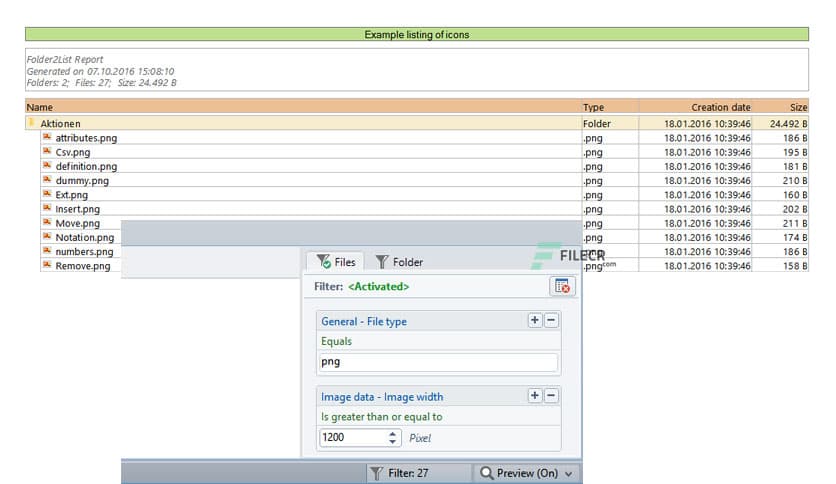The width and height of the screenshot is (836, 484).
Task: Open the Image data - Image width criterion
Action: [x=382, y=397]
